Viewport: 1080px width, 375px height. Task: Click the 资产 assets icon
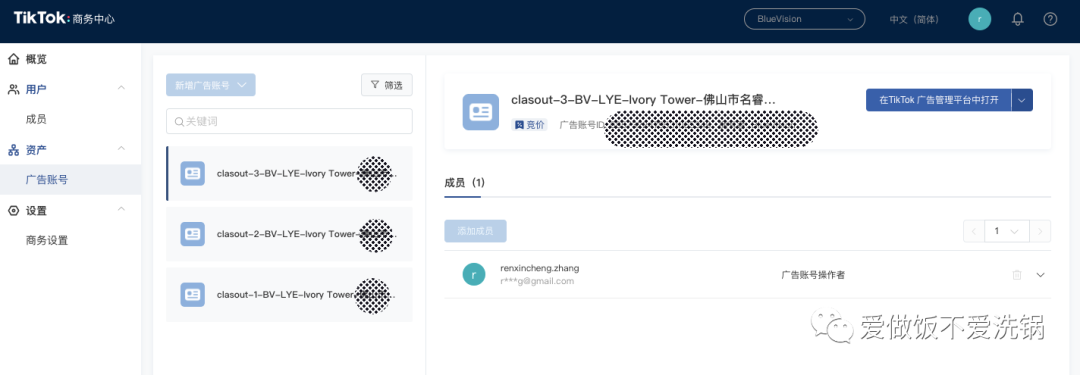pyautogui.click(x=14, y=150)
